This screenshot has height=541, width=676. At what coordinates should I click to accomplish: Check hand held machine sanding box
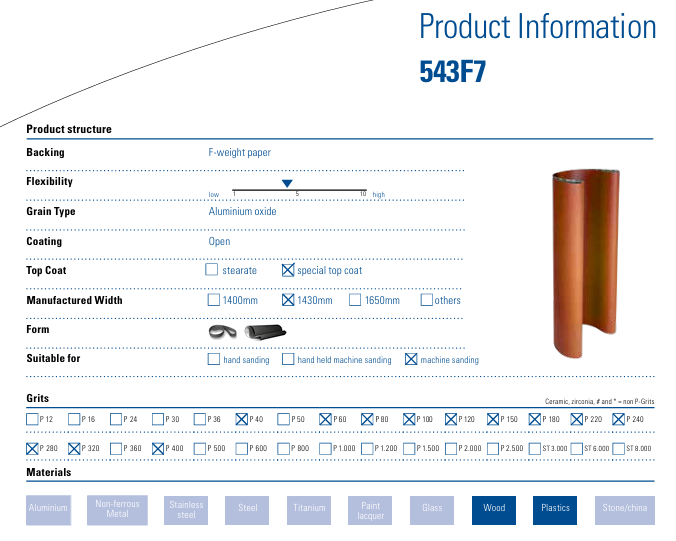[288, 359]
